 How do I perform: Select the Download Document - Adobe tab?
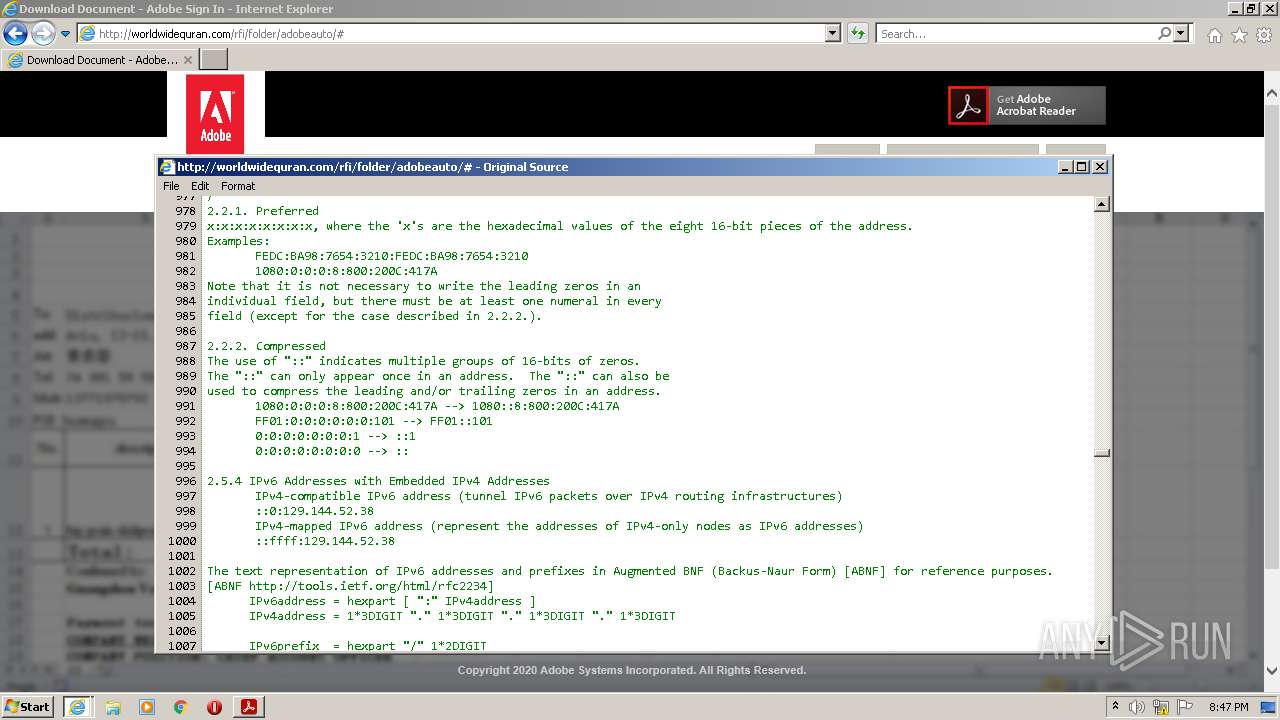coord(100,60)
